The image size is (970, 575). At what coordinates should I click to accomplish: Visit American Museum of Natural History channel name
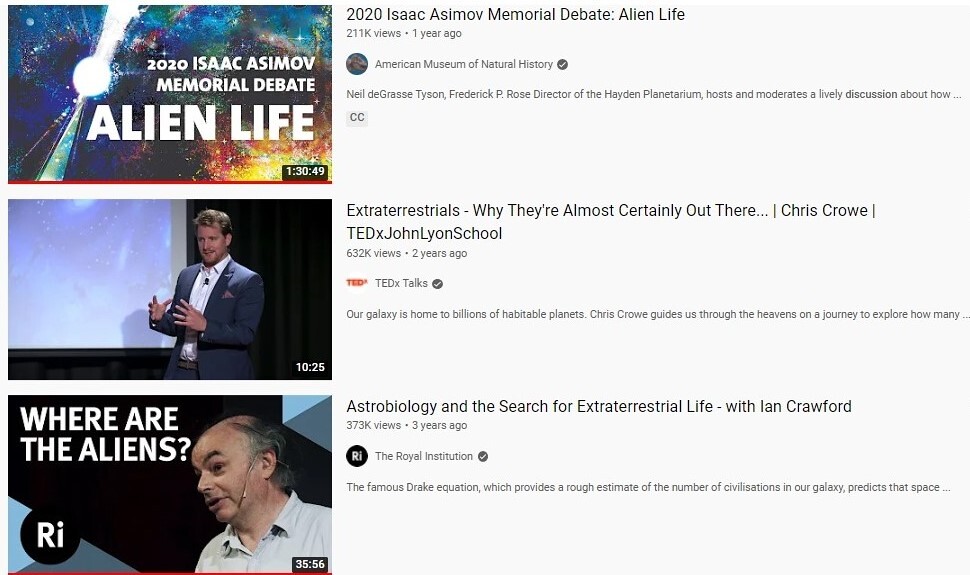[464, 64]
